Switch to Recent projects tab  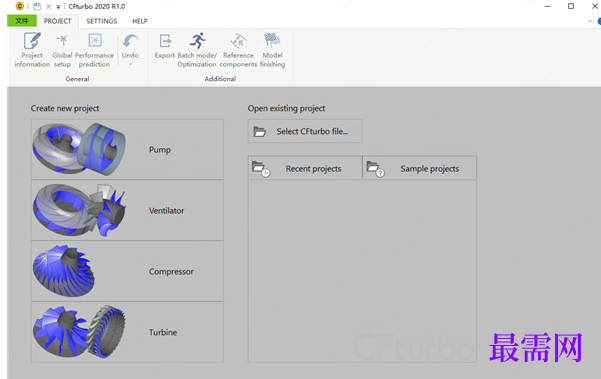point(305,167)
